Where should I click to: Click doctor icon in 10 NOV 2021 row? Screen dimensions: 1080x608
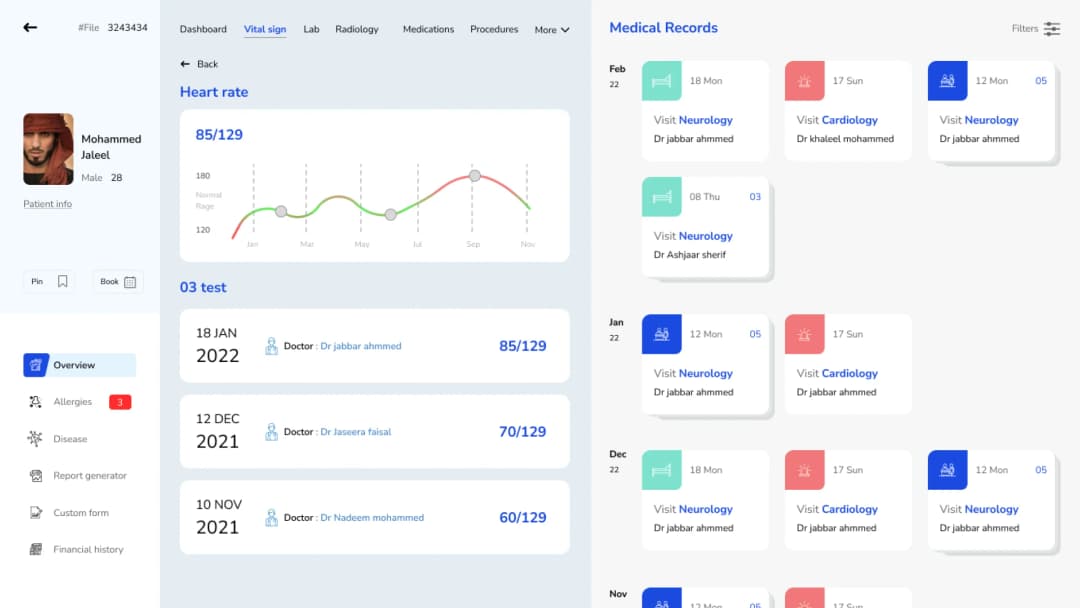(271, 517)
